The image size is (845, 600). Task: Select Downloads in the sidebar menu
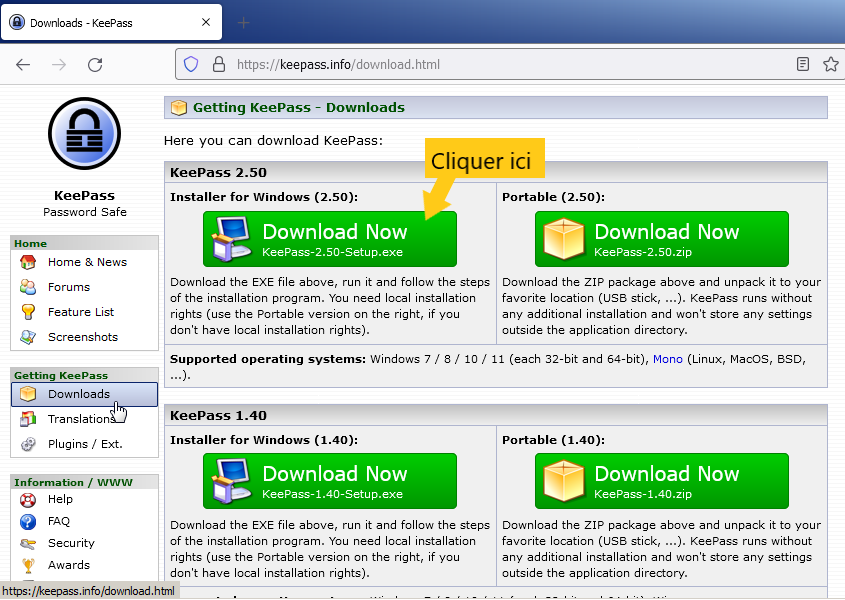point(84,394)
